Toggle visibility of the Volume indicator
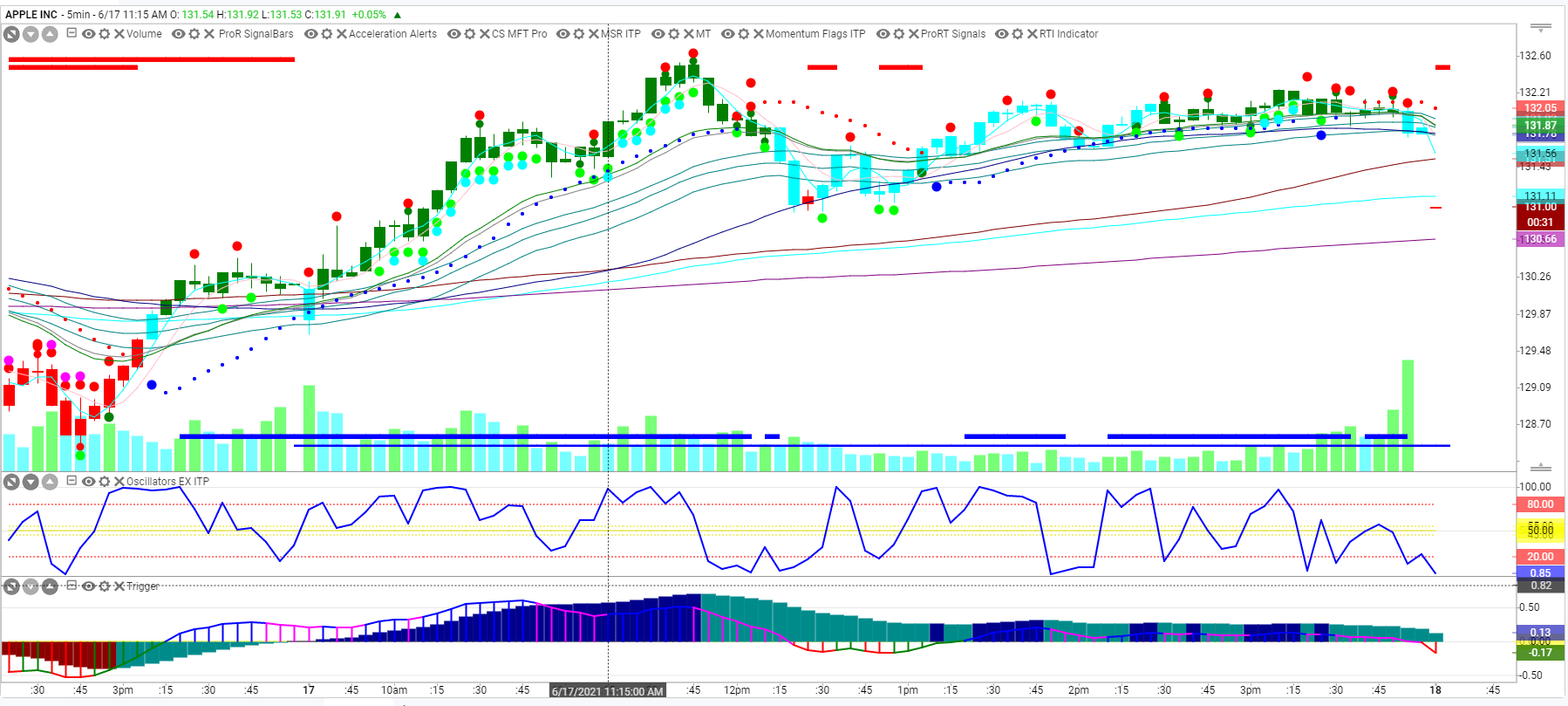 coord(88,34)
